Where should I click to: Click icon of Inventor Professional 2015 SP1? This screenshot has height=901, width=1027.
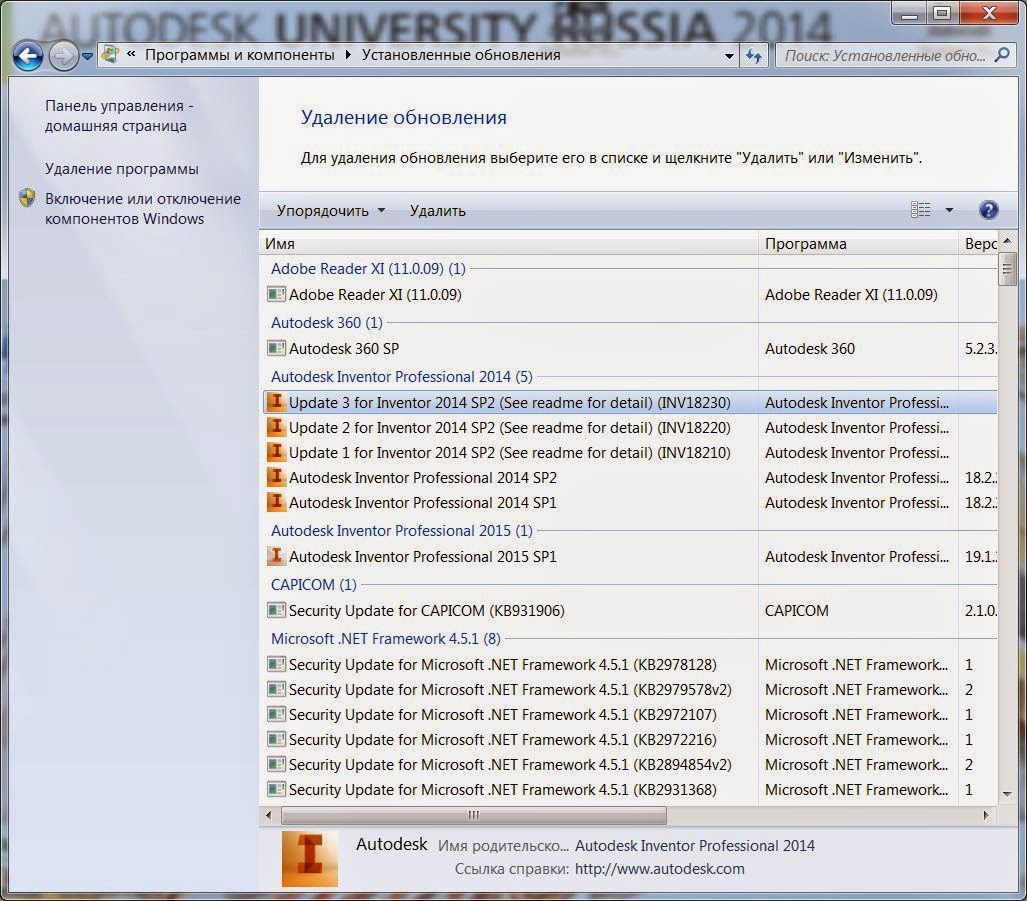(x=276, y=556)
